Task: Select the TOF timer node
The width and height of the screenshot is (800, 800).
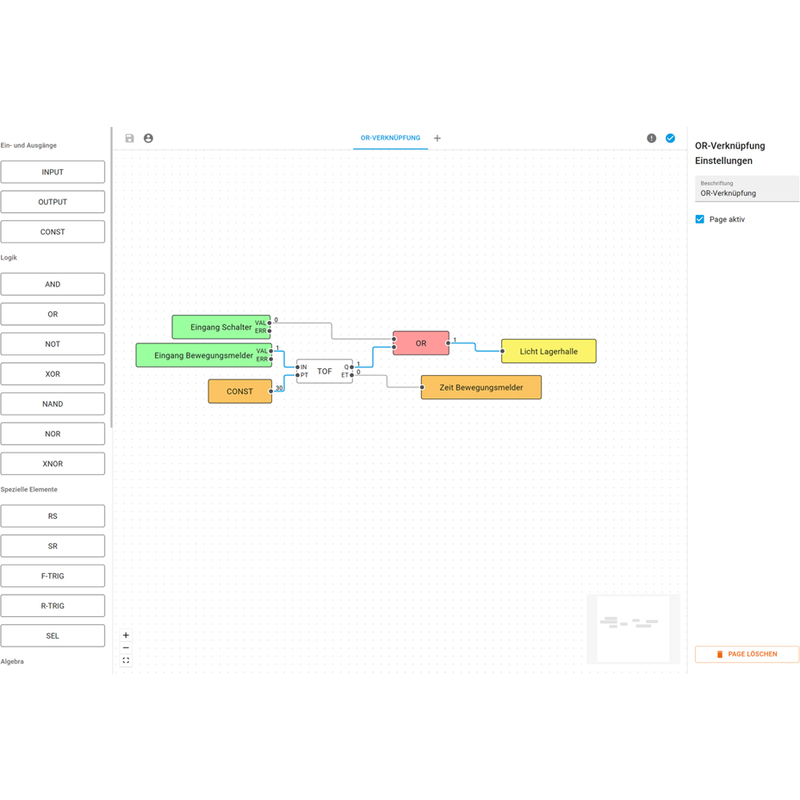Action: click(x=324, y=371)
